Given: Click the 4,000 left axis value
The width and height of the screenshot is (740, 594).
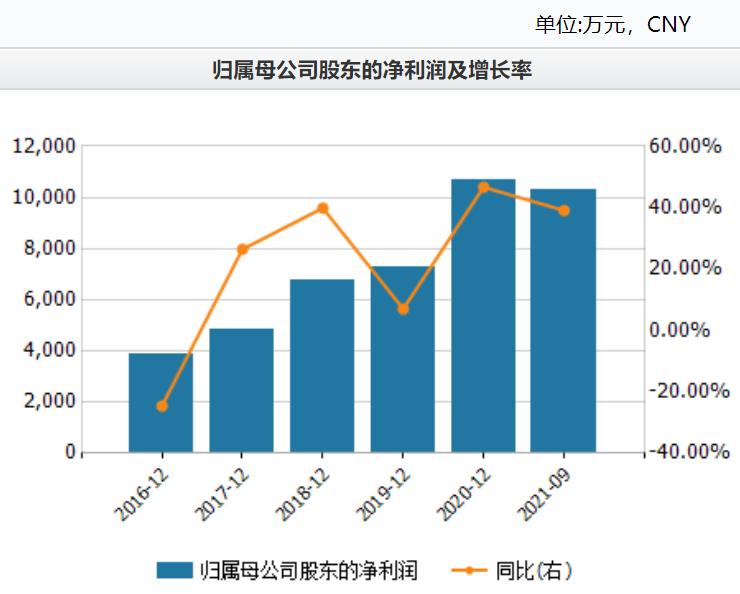Looking at the screenshot, I should tap(50, 350).
